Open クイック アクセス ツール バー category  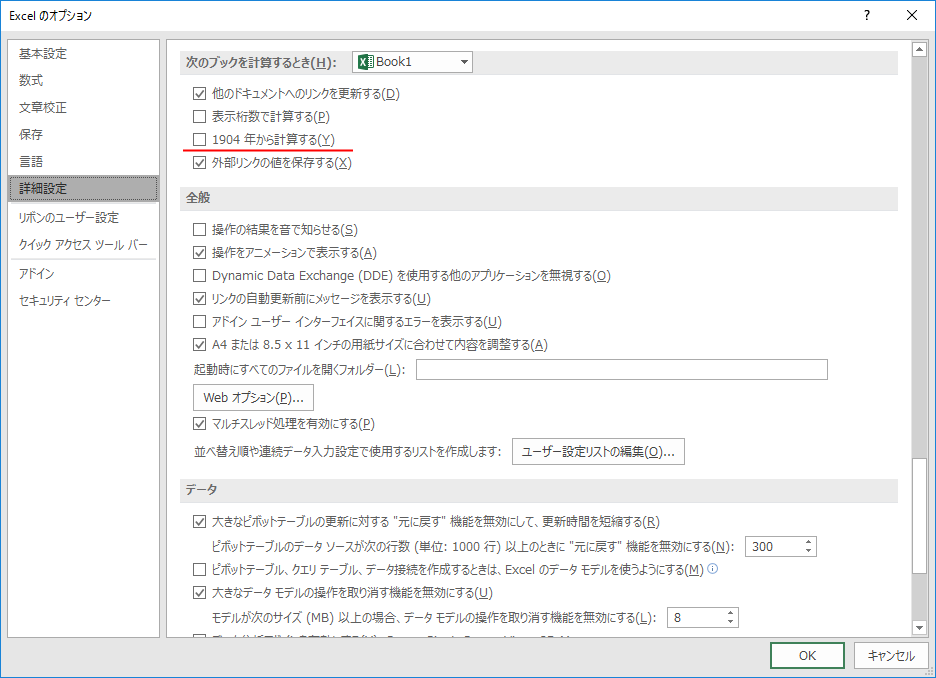point(83,245)
